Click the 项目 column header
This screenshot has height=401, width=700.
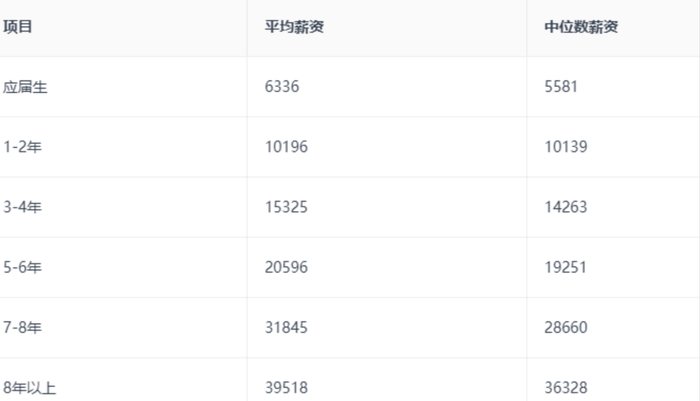pos(18,27)
